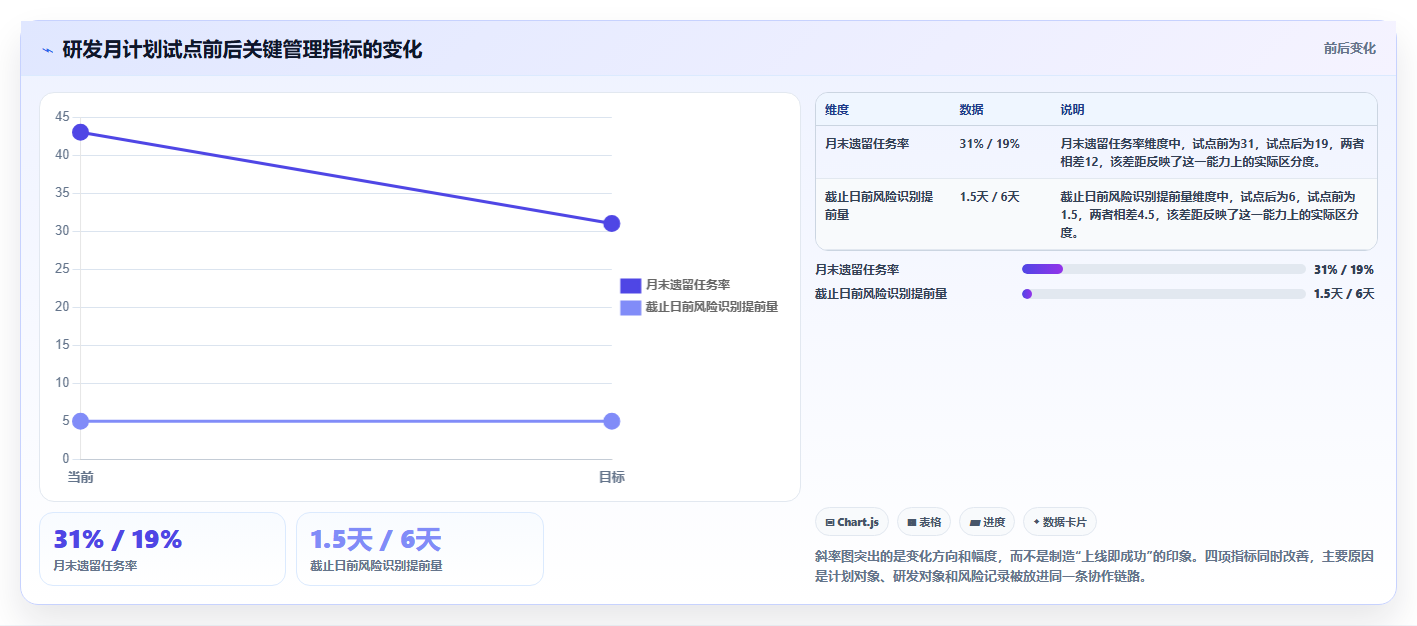
Task: Click the 前后变化 badge in the header
Action: [1349, 48]
